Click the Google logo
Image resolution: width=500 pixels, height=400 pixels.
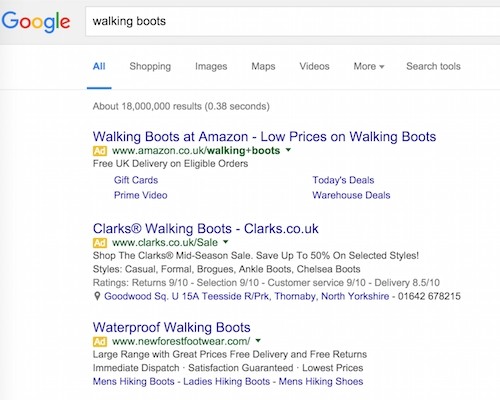point(36,22)
